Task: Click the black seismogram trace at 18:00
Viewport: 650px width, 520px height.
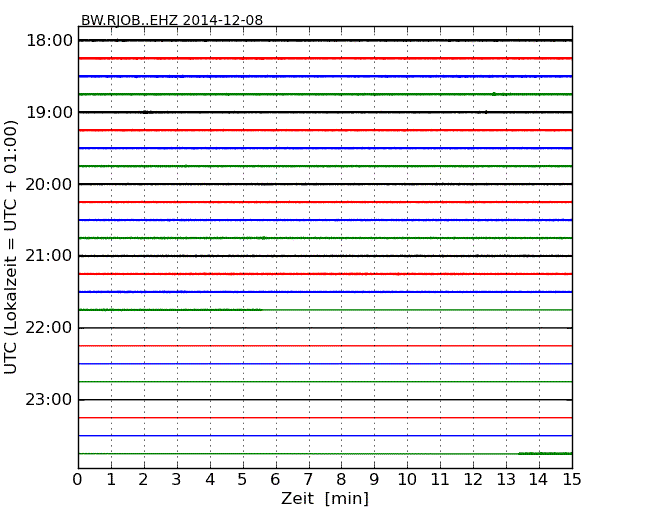Action: click(325, 40)
